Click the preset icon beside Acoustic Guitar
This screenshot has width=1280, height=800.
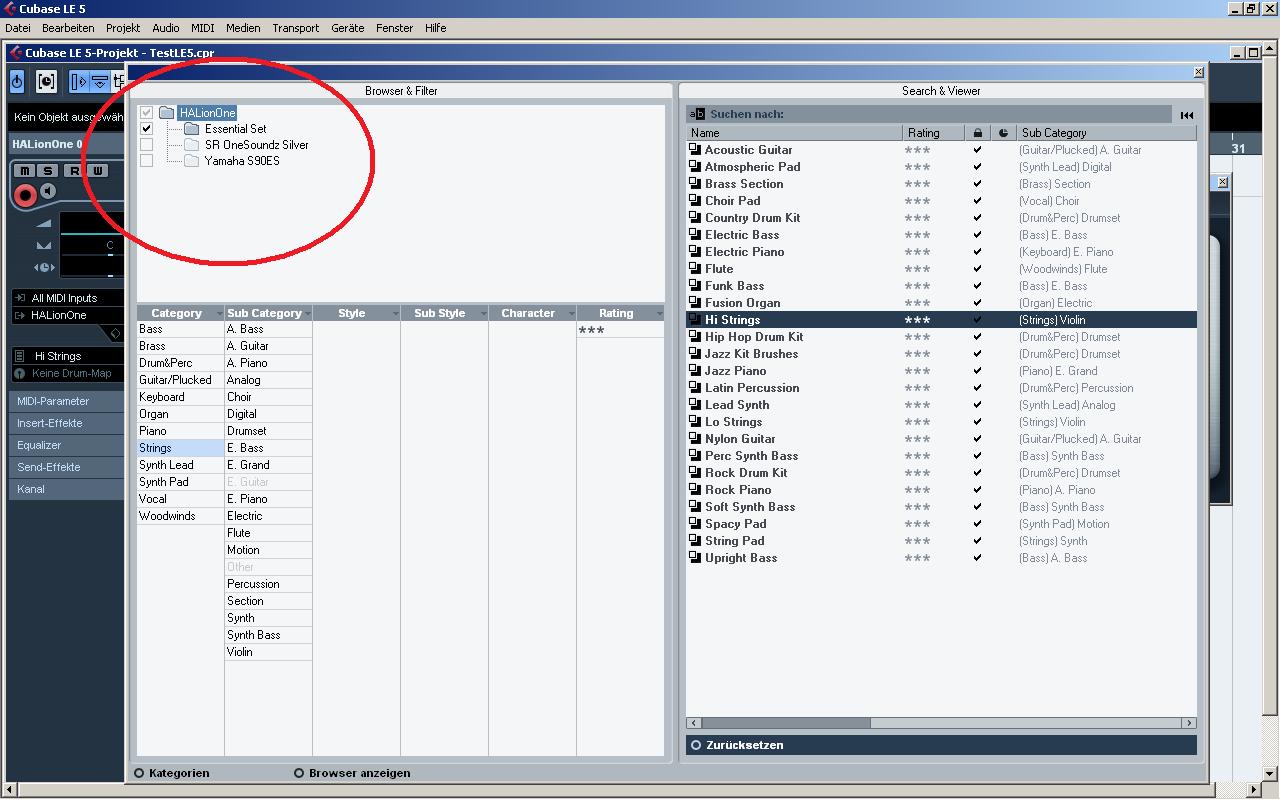(695, 150)
